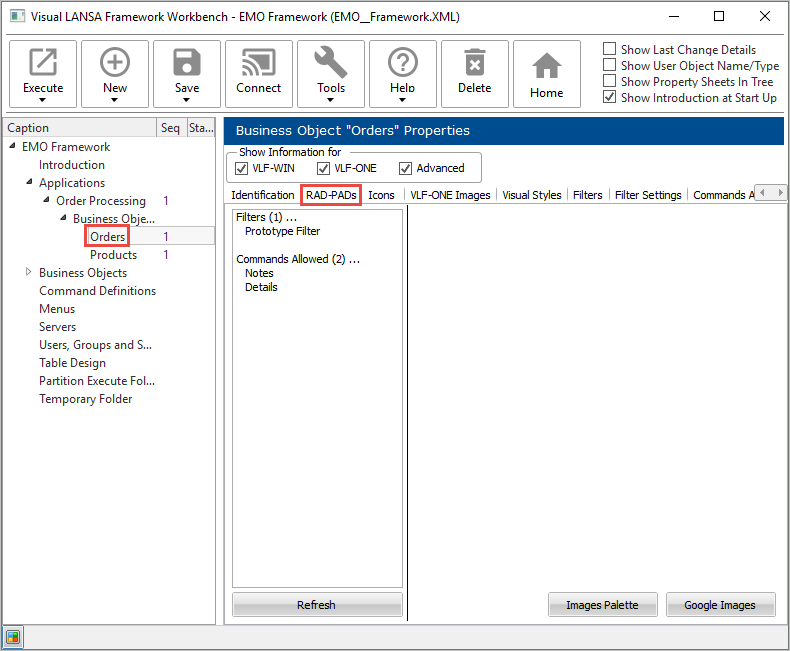Viewport: 790px width, 651px height.
Task: Expand the Business Objects tree node
Action: 29,273
